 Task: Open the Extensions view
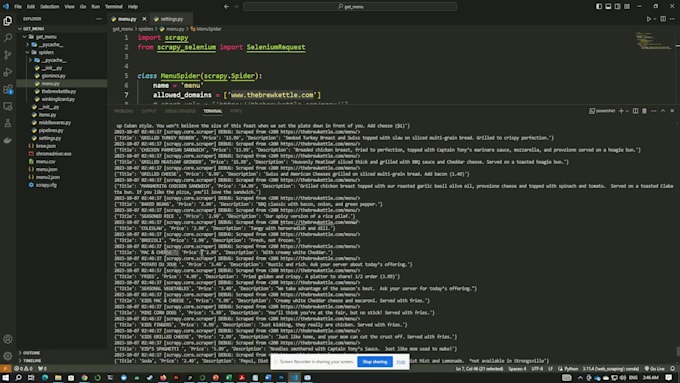[7, 89]
